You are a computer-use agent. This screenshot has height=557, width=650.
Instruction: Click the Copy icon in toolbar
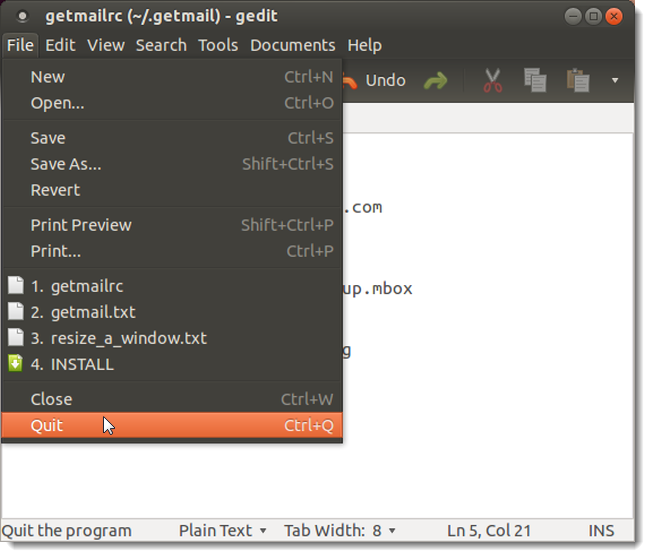click(x=535, y=81)
